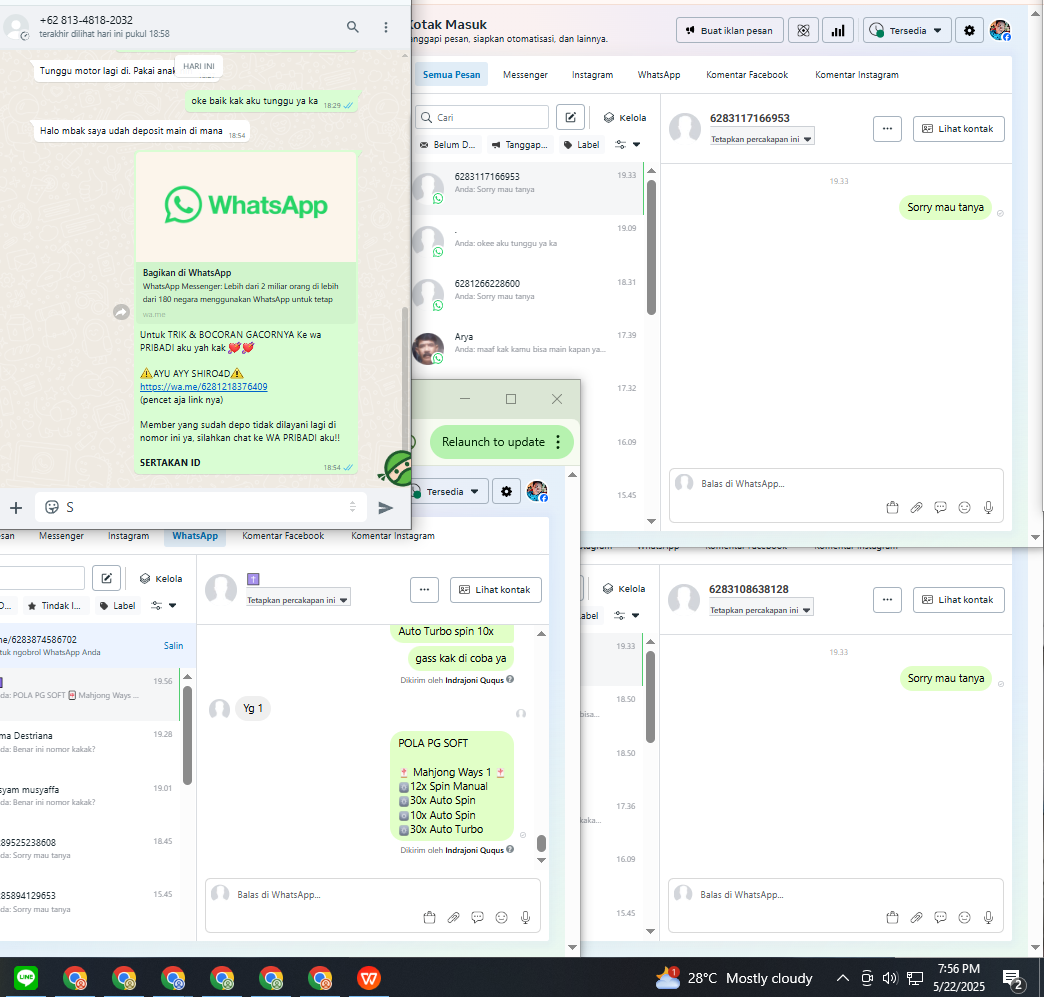This screenshot has width=1044, height=997.
Task: Open the wa.me/6281218376409 link
Action: coord(204,387)
